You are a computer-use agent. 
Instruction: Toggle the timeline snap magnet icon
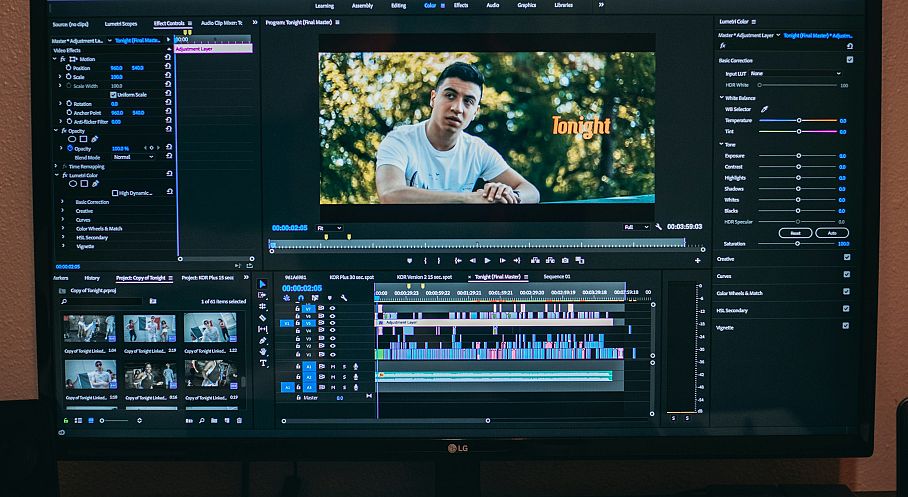click(x=301, y=298)
